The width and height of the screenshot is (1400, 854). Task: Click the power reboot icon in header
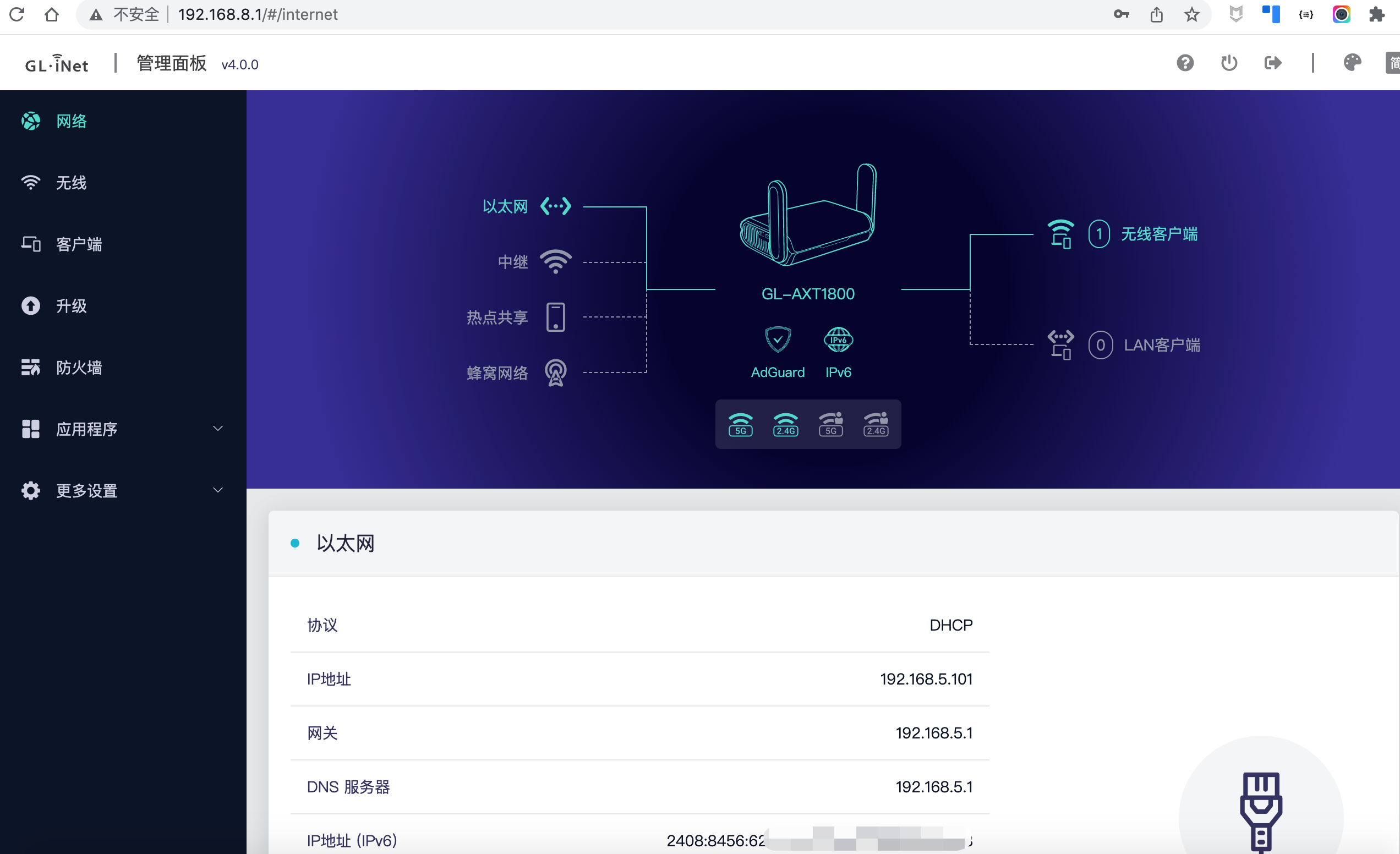1229,63
